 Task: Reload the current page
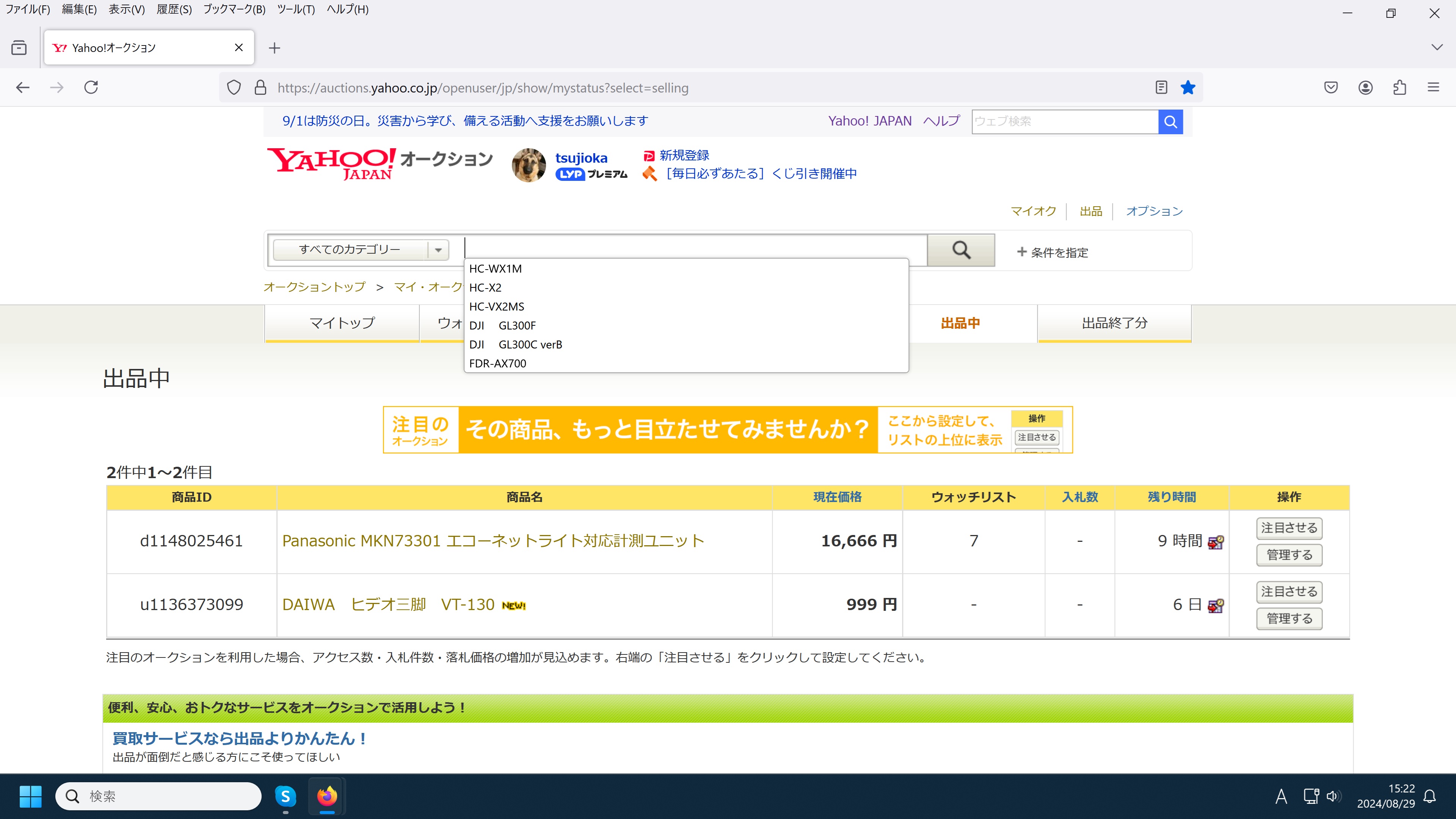pyautogui.click(x=91, y=88)
